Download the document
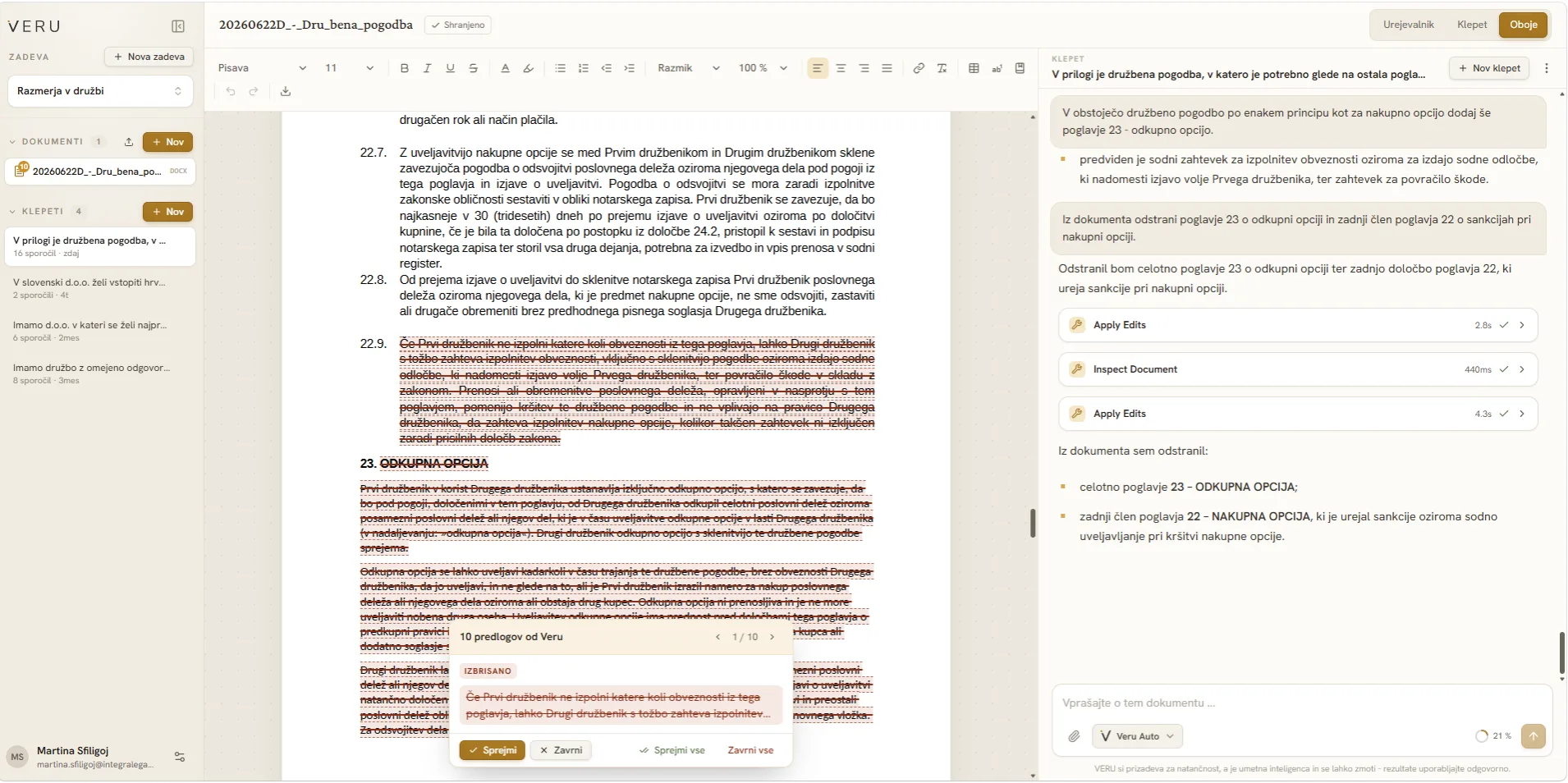Viewport: 1568px width, 783px height. pyautogui.click(x=285, y=91)
